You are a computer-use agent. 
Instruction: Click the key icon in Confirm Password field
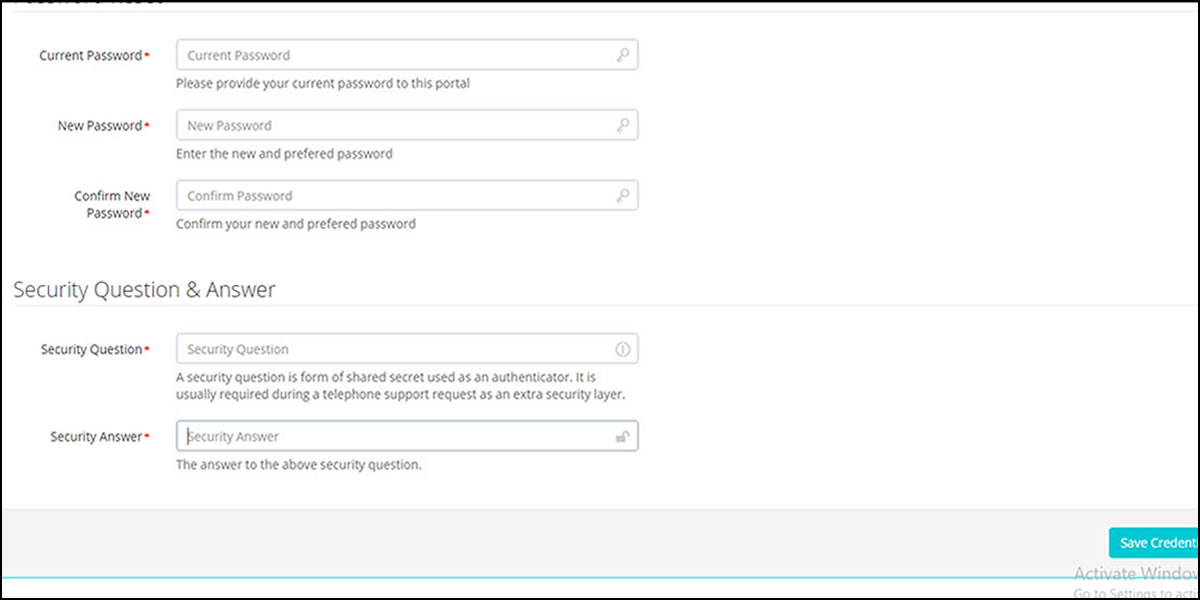(622, 196)
